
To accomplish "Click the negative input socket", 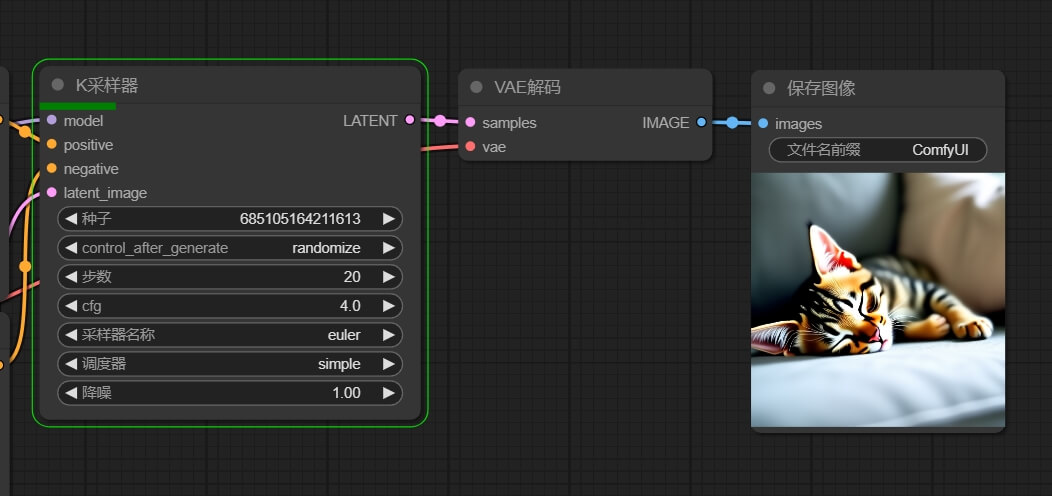I will [x=52, y=168].
